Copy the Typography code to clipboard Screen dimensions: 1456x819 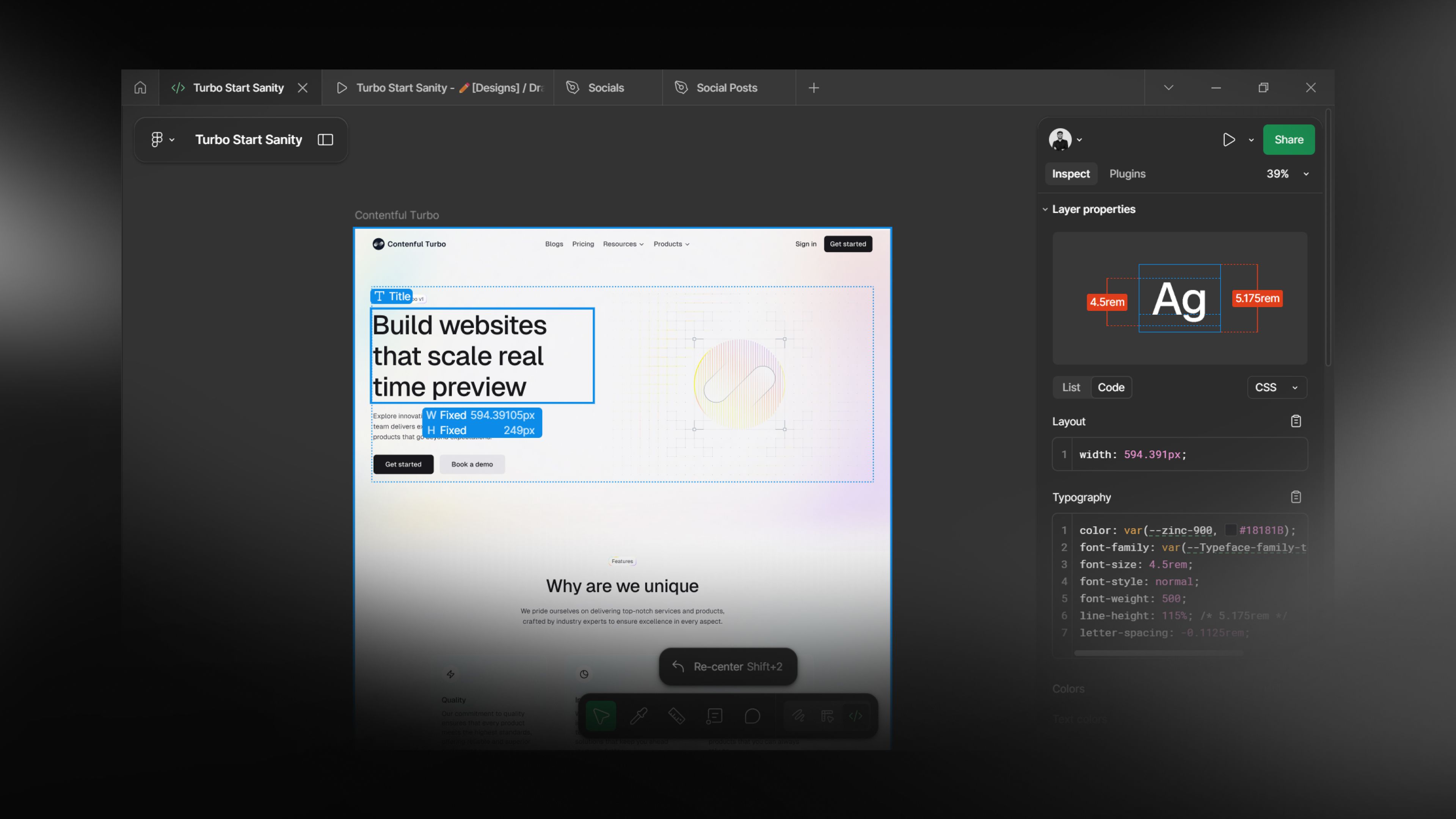pos(1296,497)
